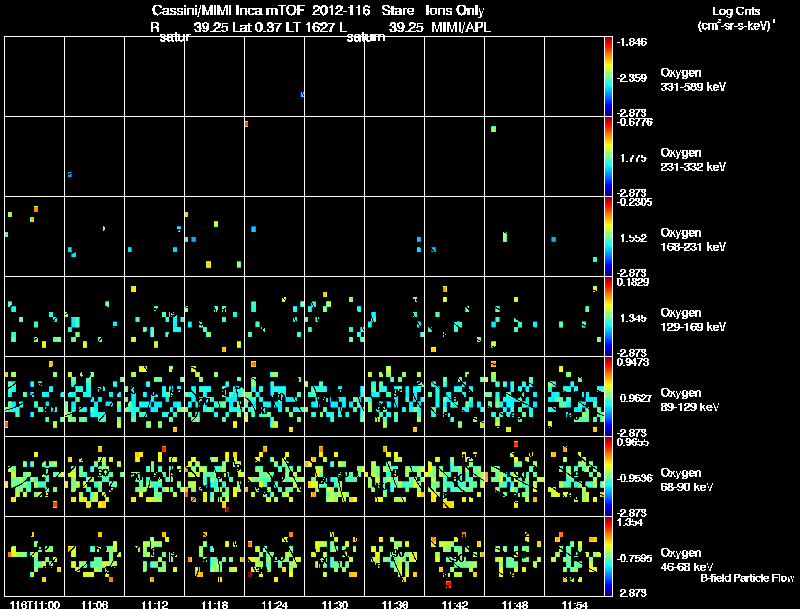Click the '-0.7595' colorbar value
This screenshot has width=800, height=609.
pyautogui.click(x=634, y=558)
